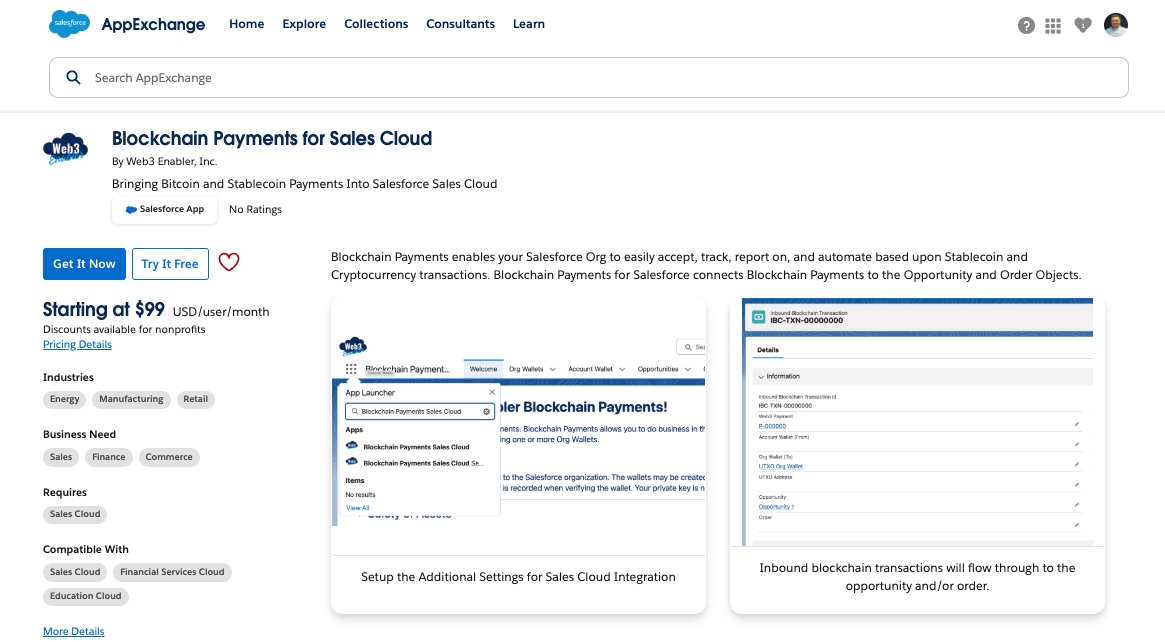Click the Salesforce cloud logo
Image resolution: width=1165 pixels, height=642 pixels.
pos(69,24)
